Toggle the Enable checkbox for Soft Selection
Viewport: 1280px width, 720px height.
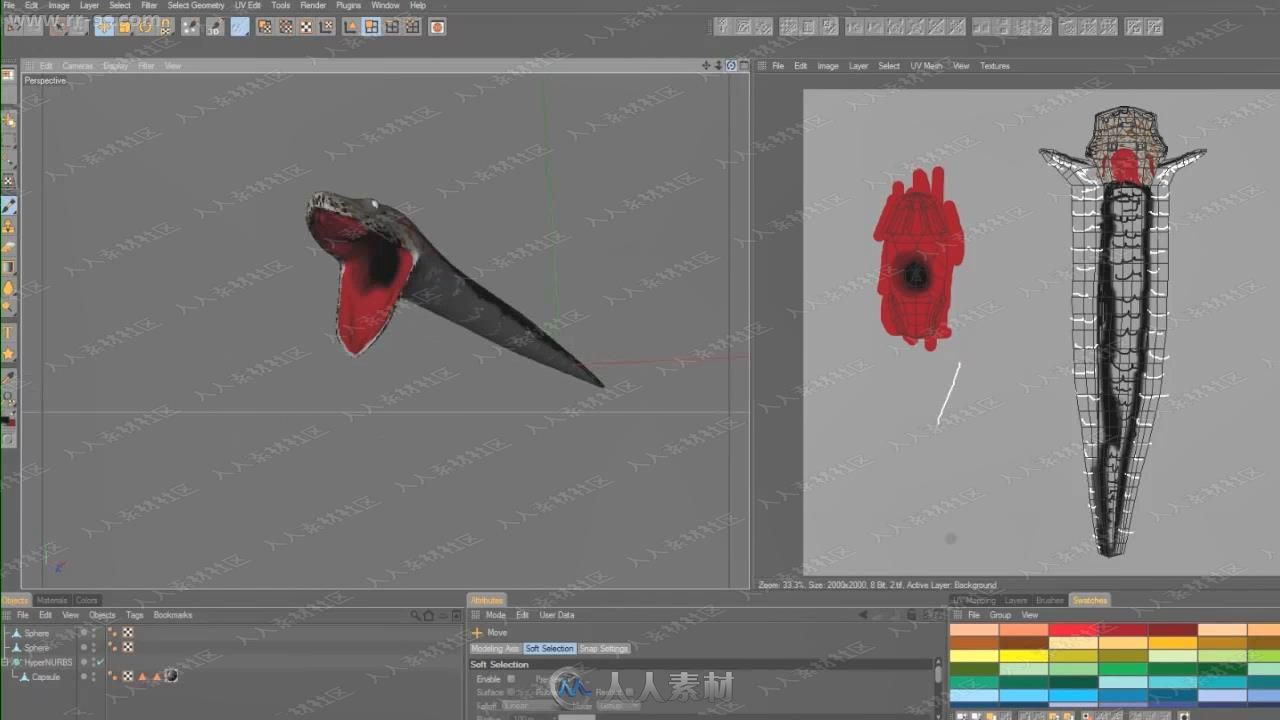tap(511, 679)
